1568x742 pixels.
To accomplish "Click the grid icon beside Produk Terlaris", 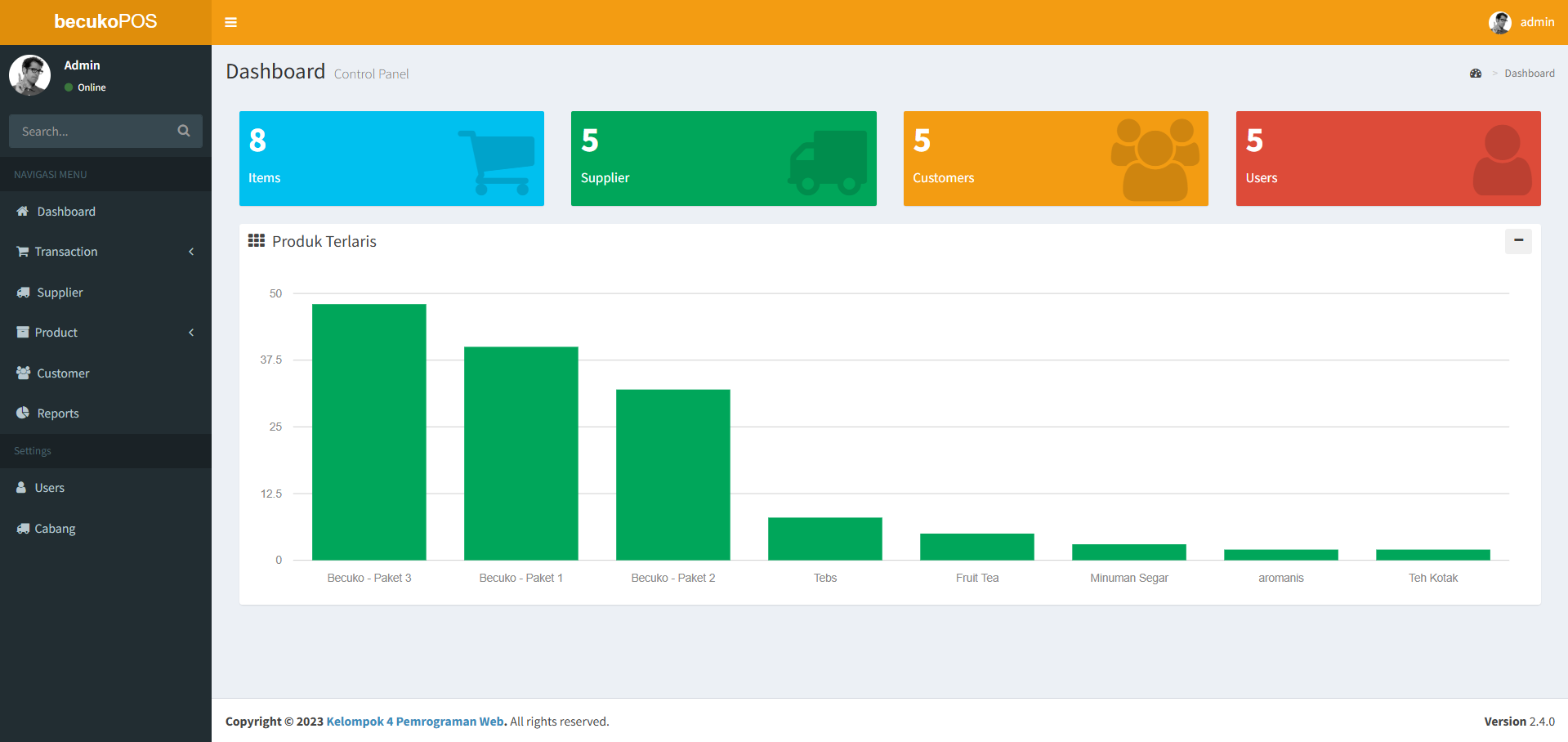I will (x=257, y=241).
